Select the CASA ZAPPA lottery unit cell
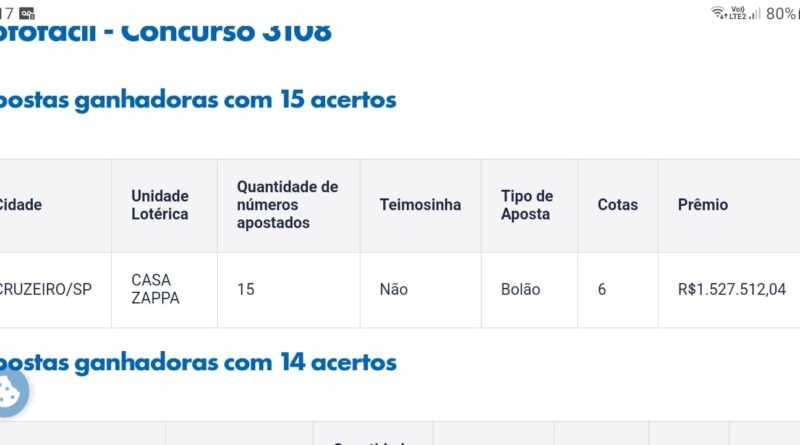Screen dimensions: 800x445 pos(155,289)
